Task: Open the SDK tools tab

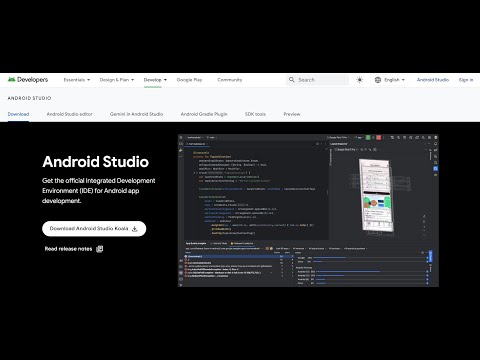Action: click(255, 114)
